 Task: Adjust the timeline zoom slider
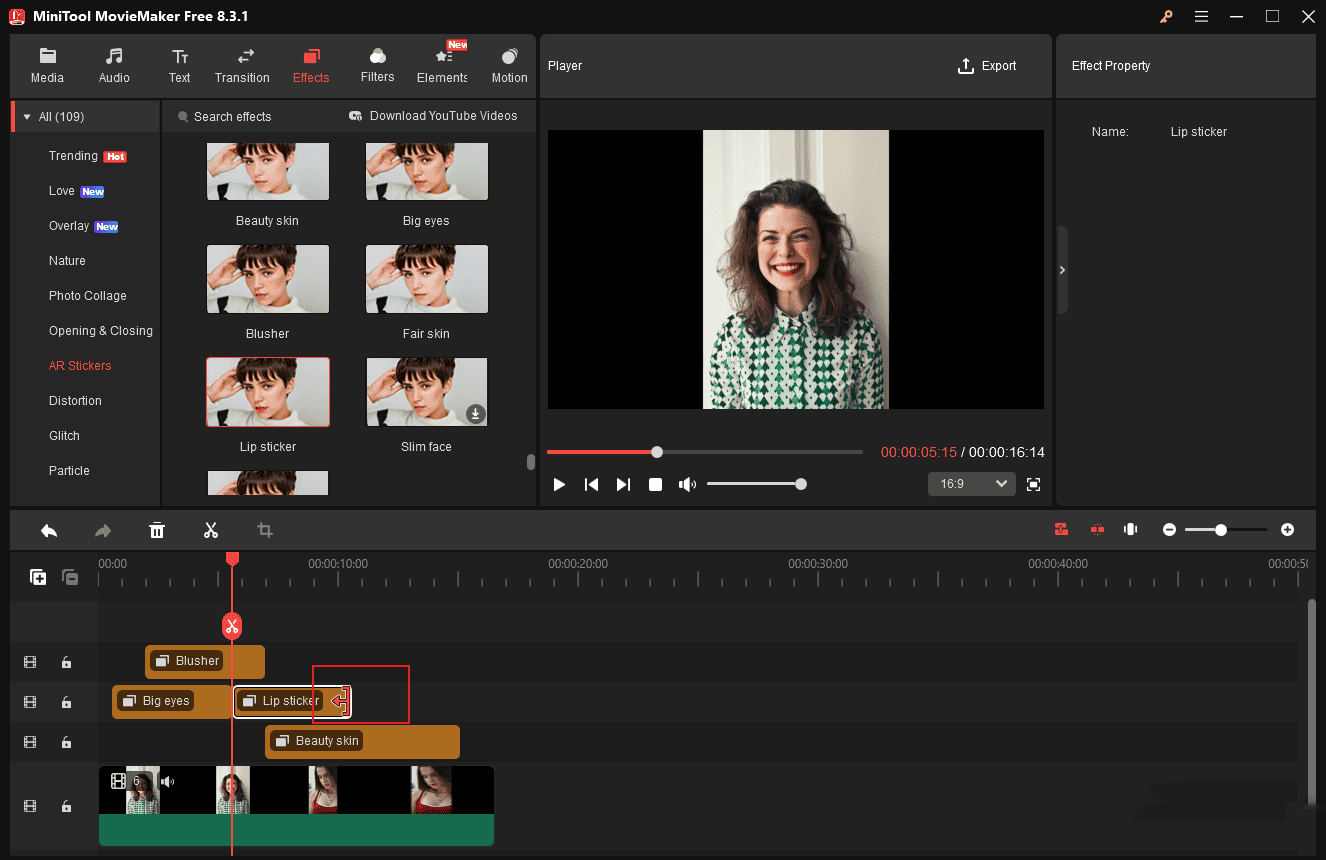pos(1221,530)
